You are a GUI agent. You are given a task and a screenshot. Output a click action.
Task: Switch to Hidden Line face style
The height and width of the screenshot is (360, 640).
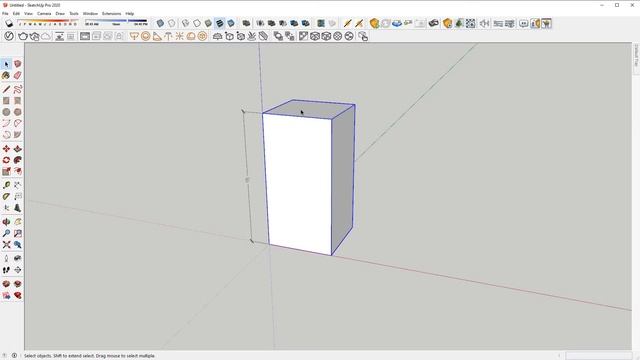[197, 23]
